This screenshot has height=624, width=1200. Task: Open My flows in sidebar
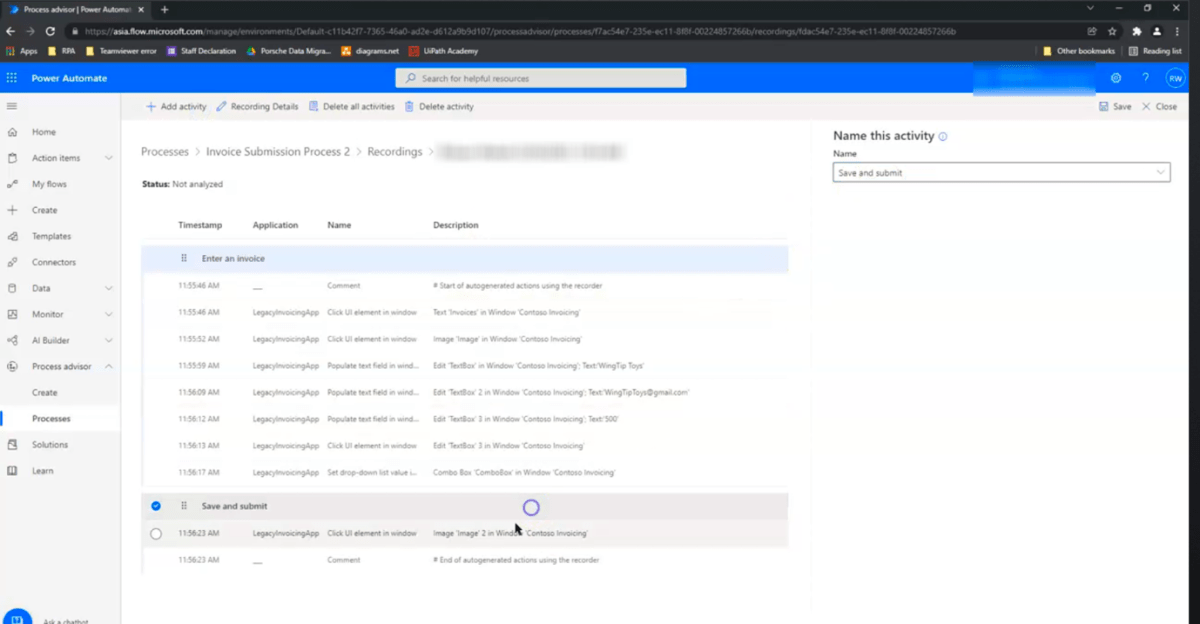(x=49, y=184)
